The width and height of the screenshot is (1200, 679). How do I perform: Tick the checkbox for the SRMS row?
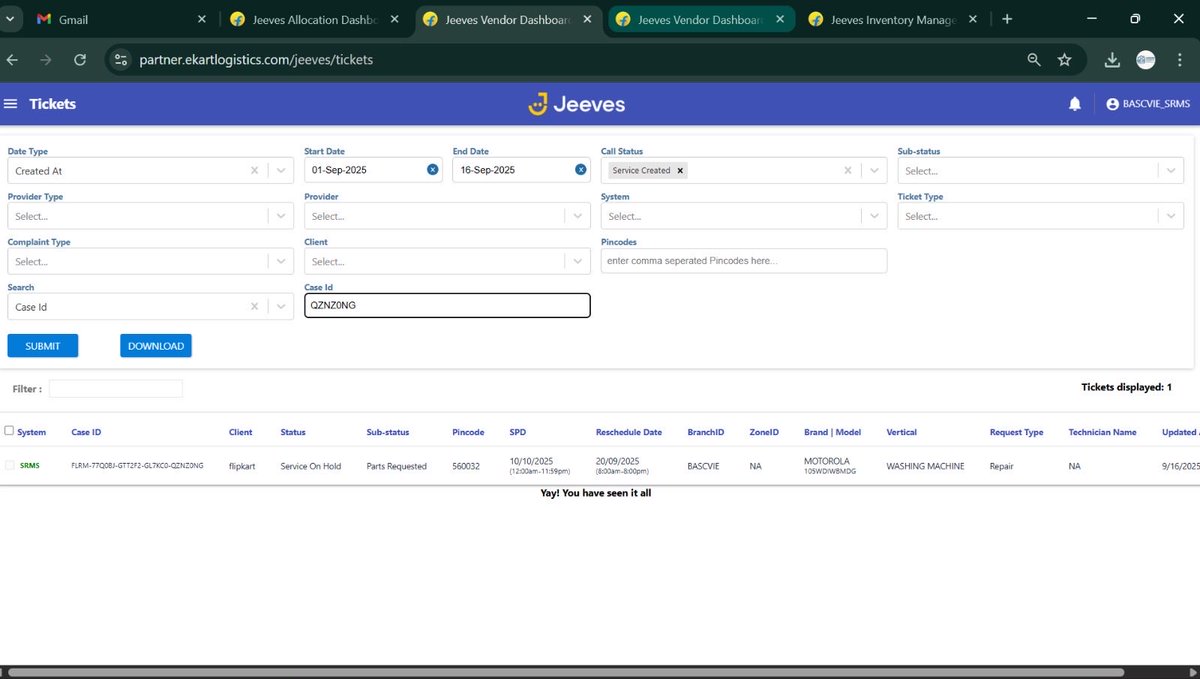[x=10, y=465]
